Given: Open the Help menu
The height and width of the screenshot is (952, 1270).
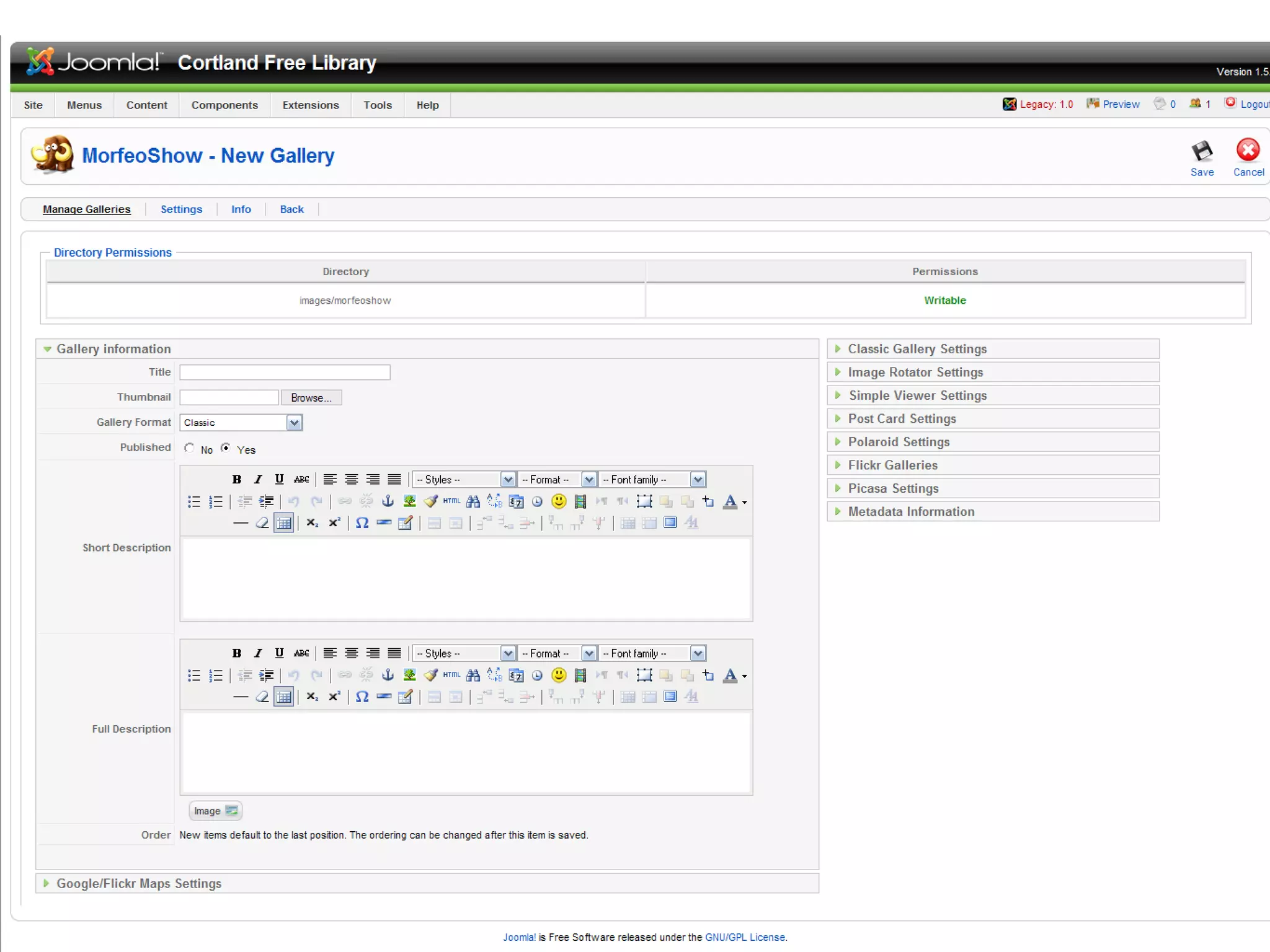Looking at the screenshot, I should (x=427, y=105).
